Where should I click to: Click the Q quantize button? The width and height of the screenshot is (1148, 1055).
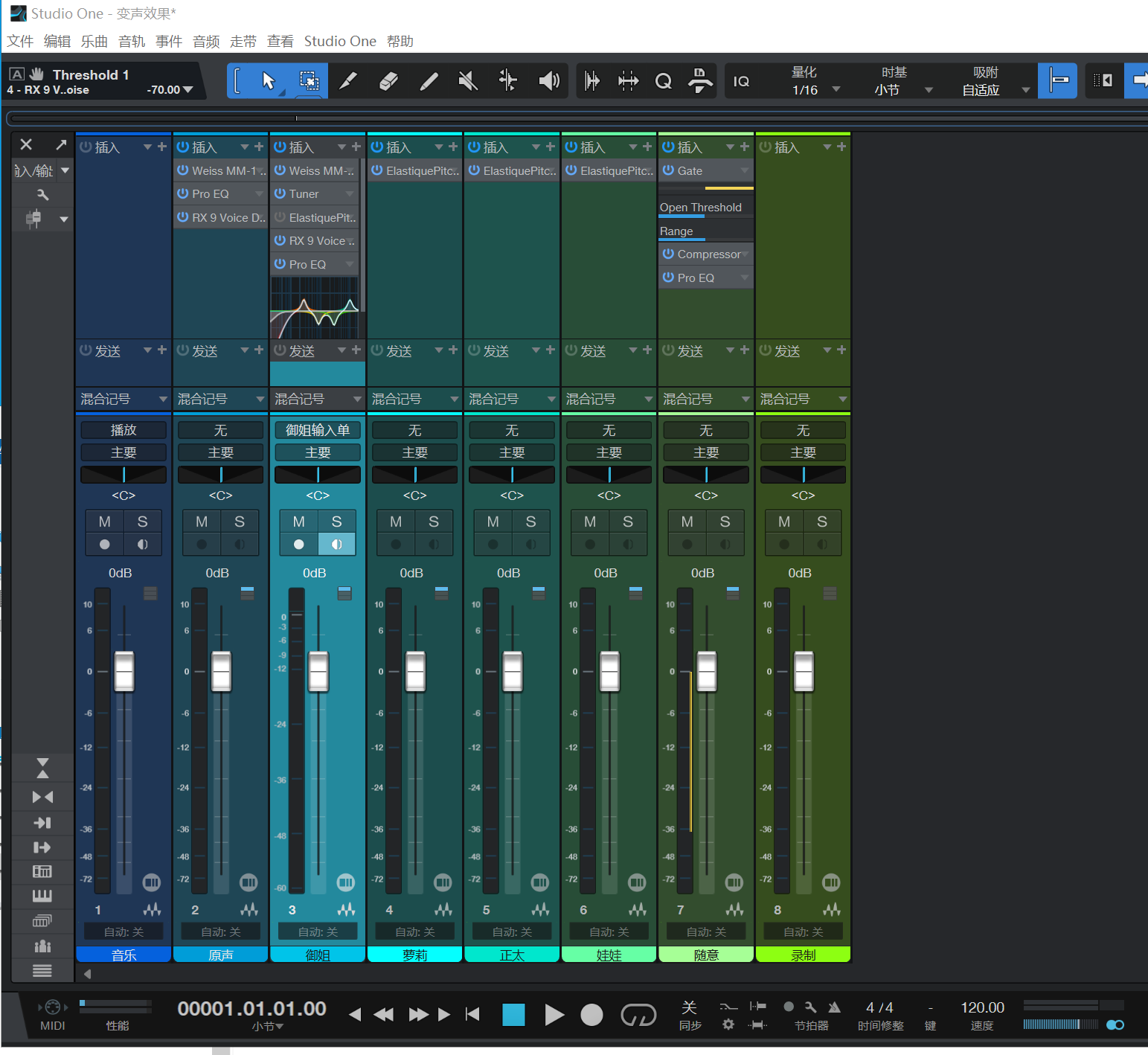point(663,81)
